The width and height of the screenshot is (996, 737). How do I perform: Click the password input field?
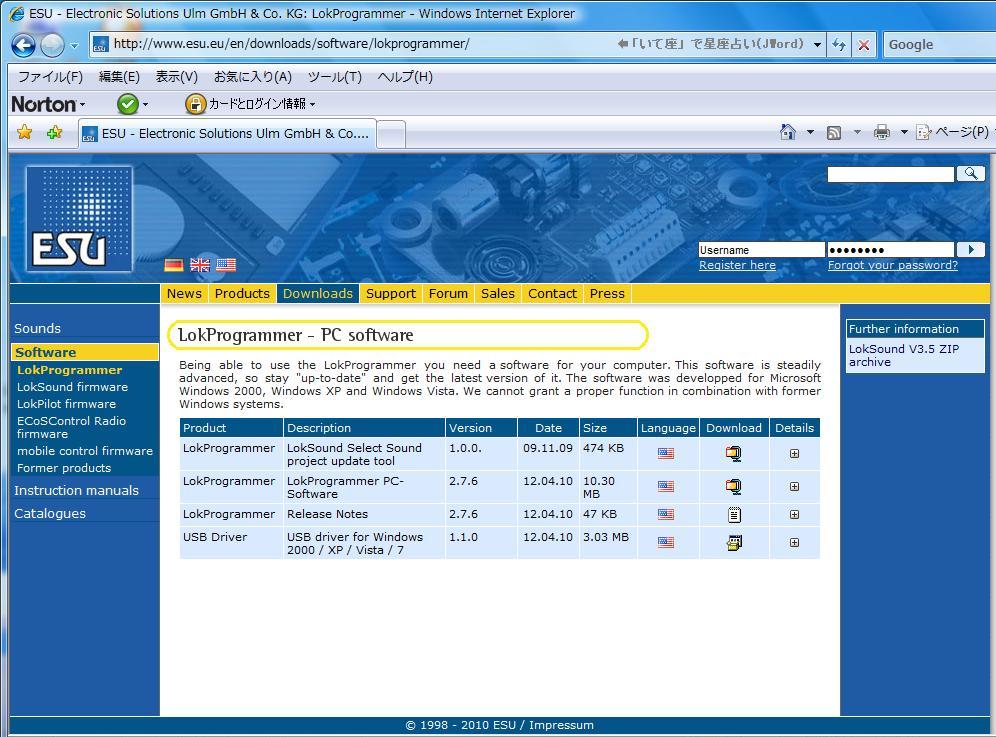890,250
